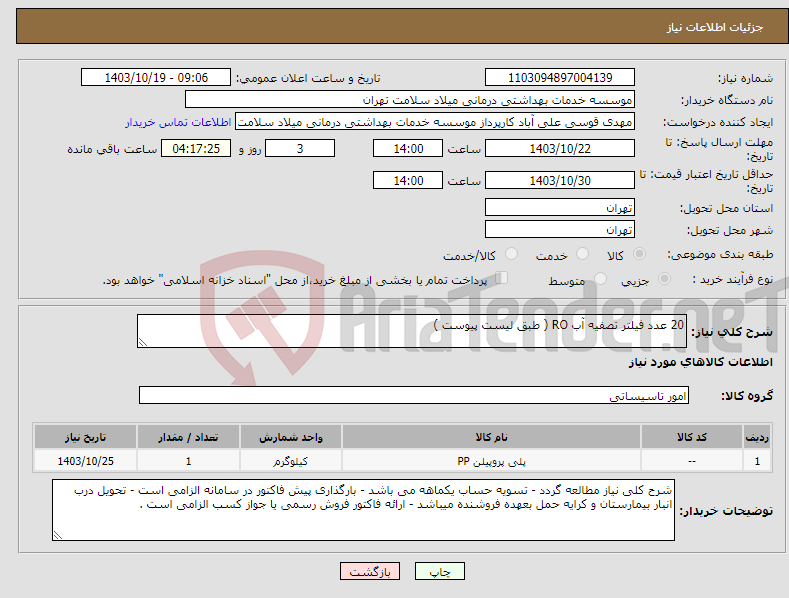This screenshot has width=789, height=598.
Task: Click the بازگشت (back) button
Action: [x=370, y=571]
